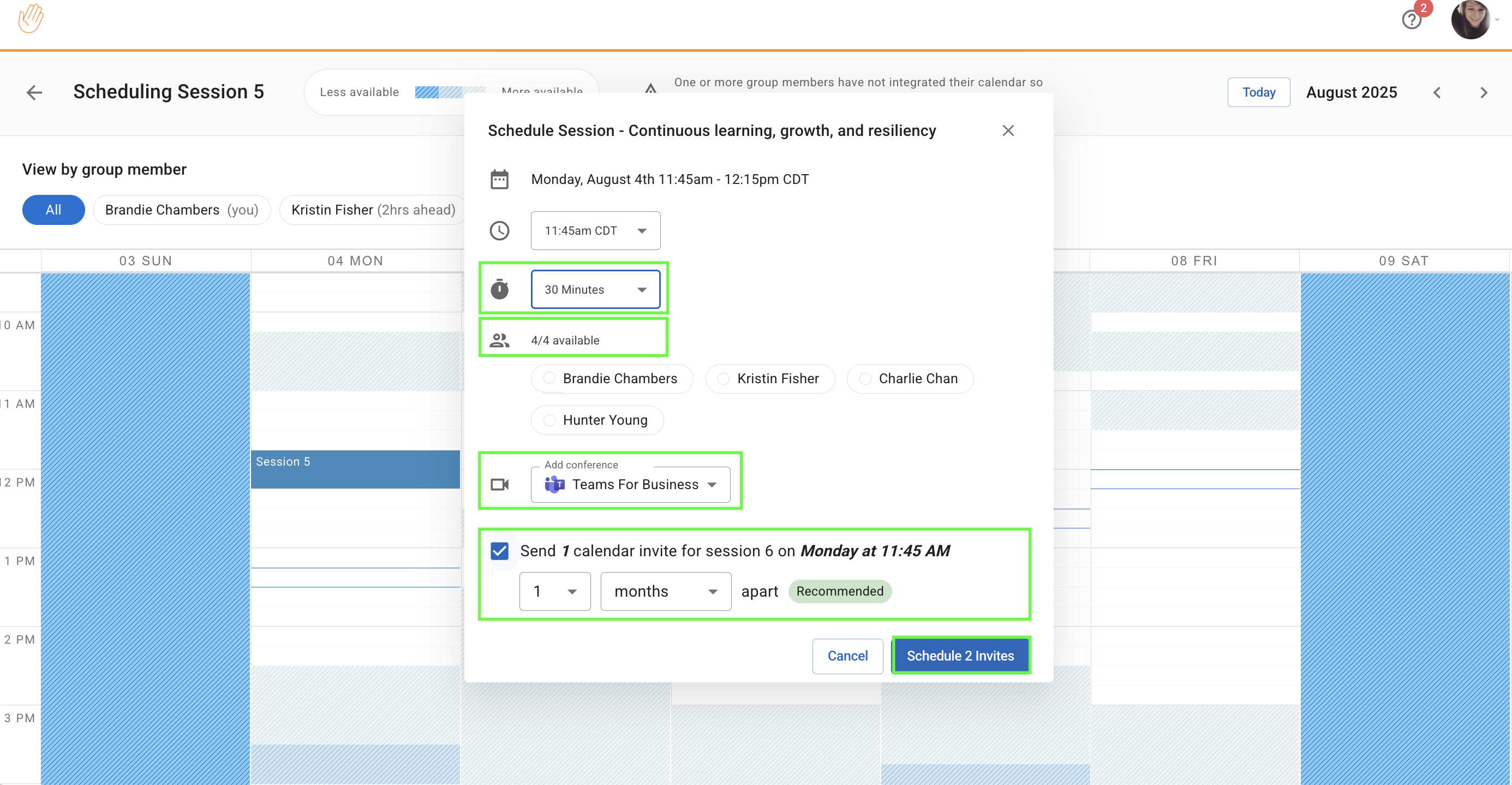The width and height of the screenshot is (1512, 785).
Task: Click the Cancel button
Action: click(x=847, y=655)
